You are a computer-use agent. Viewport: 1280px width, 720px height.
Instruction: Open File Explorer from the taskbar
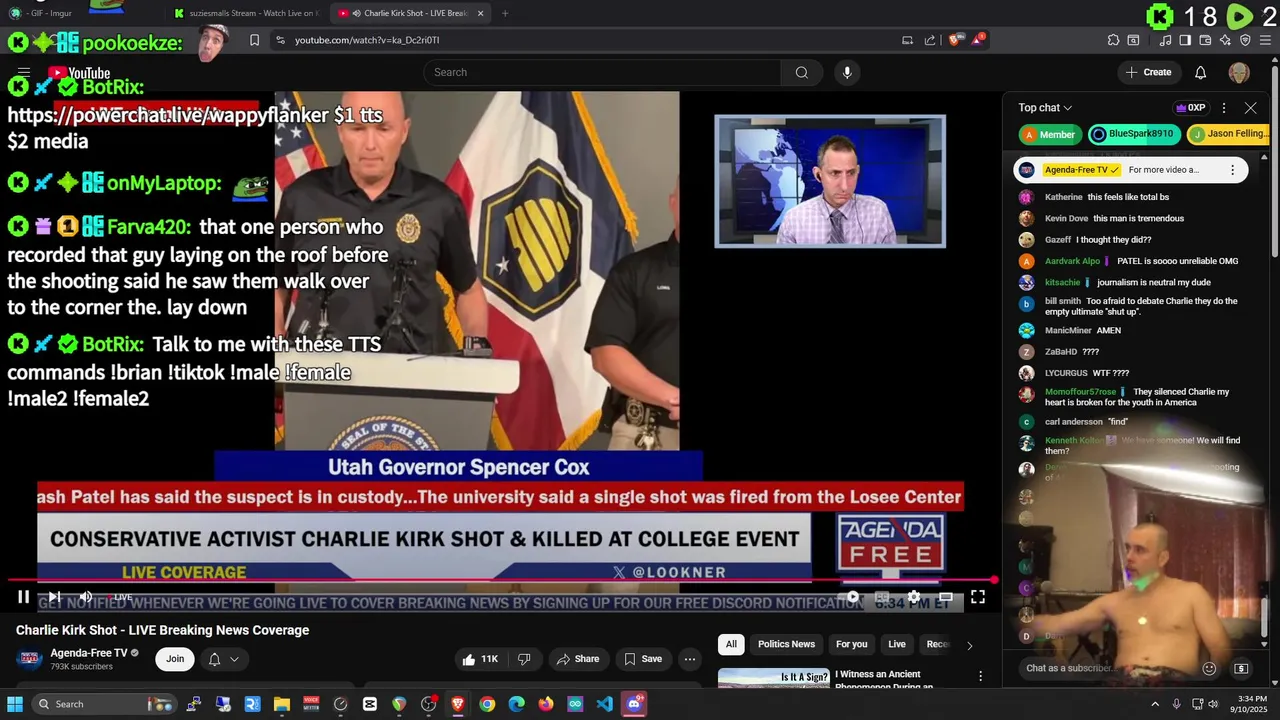(282, 704)
